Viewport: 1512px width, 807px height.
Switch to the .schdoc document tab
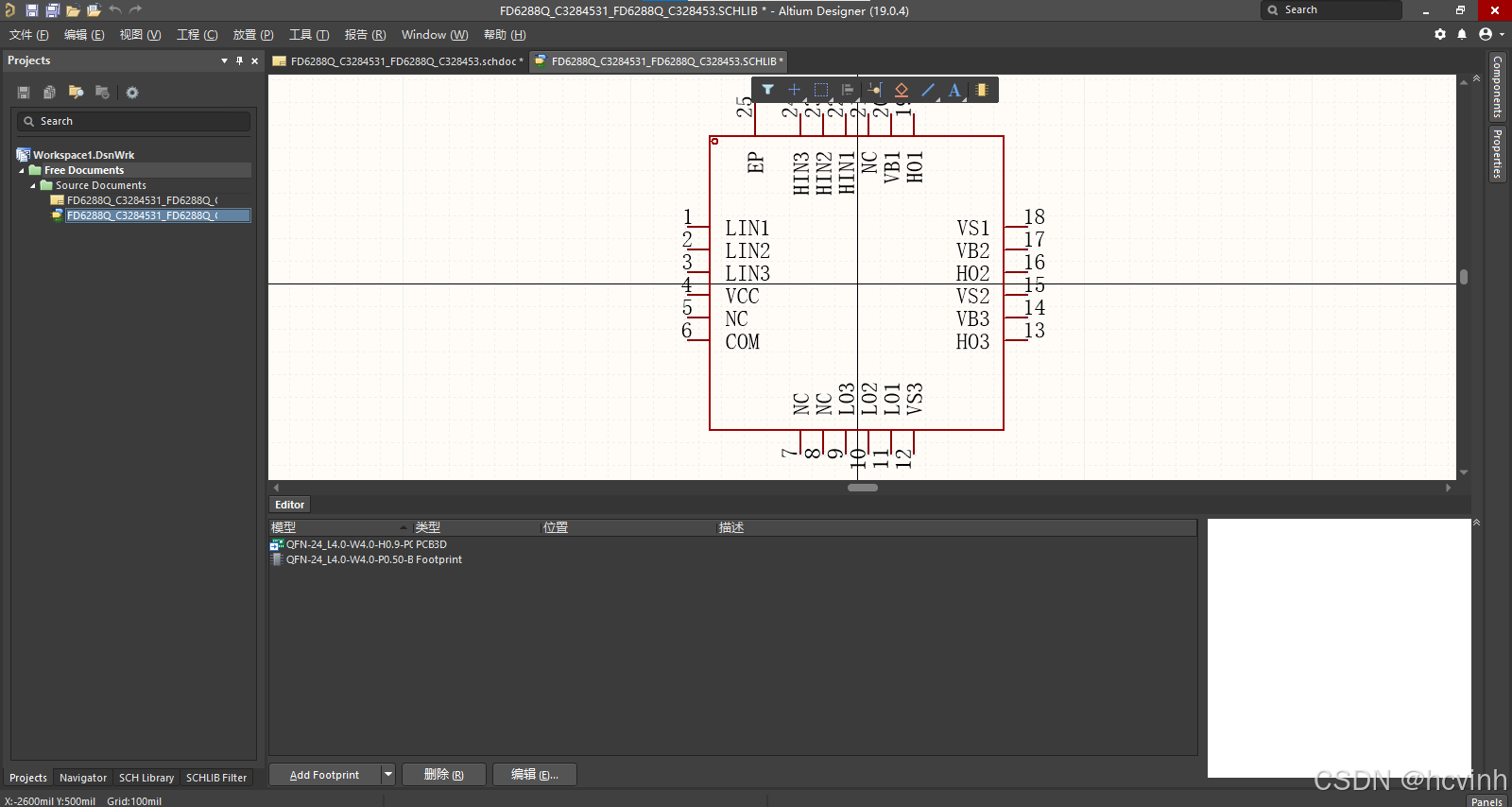[x=398, y=61]
